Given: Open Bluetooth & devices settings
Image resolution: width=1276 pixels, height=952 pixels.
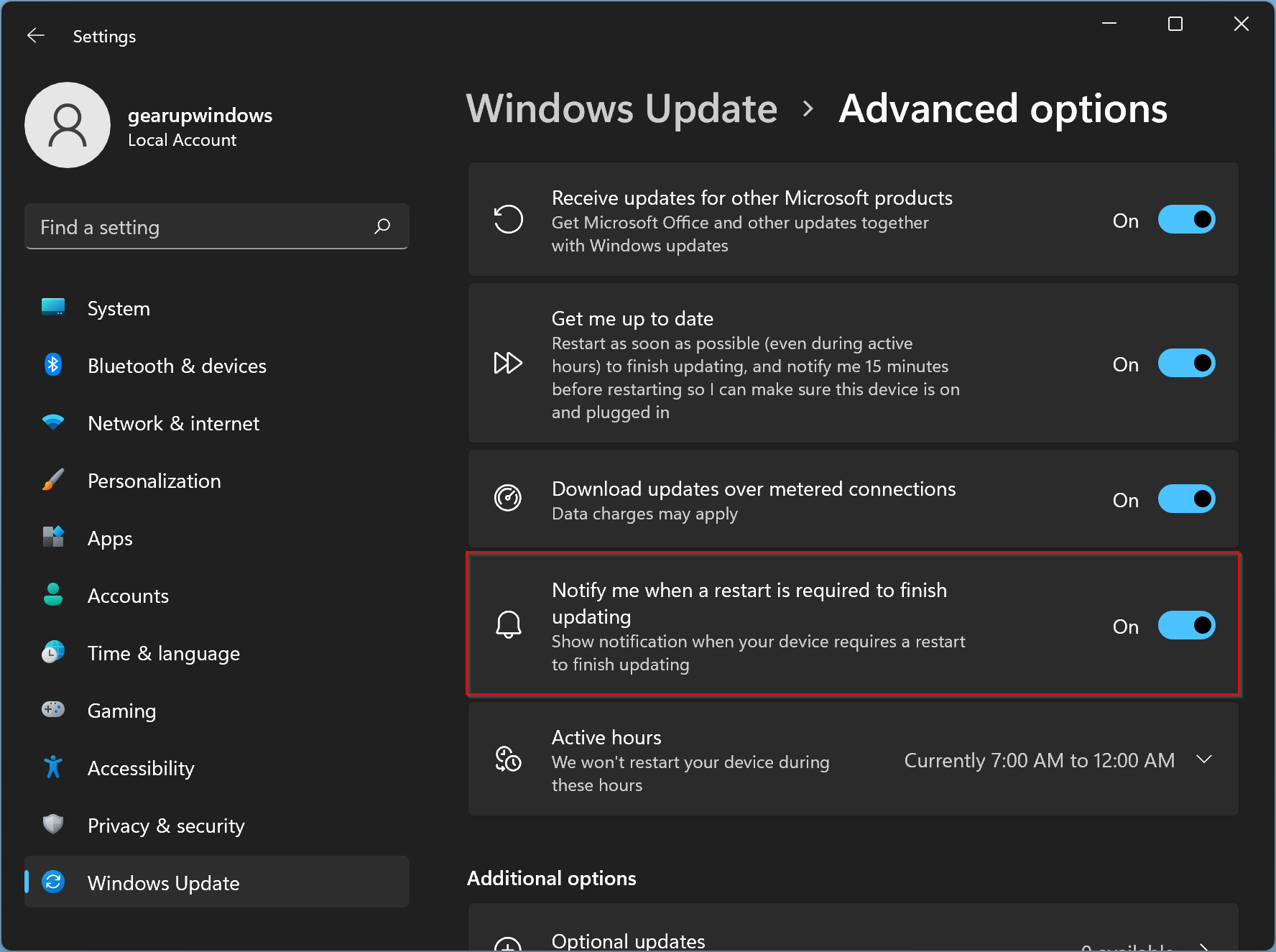Looking at the screenshot, I should (x=217, y=366).
